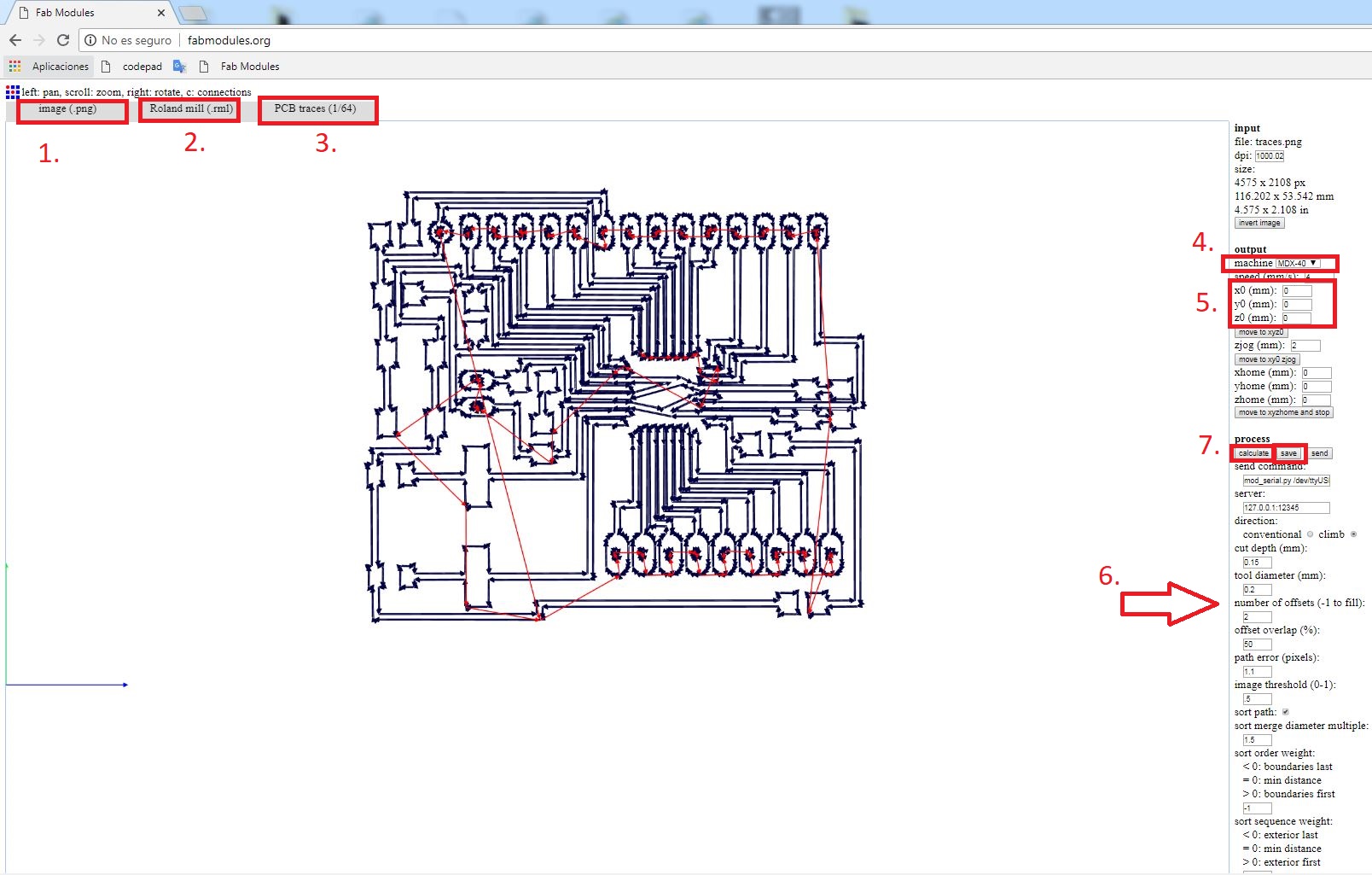Toggle the sort path checkbox

[x=1286, y=712]
